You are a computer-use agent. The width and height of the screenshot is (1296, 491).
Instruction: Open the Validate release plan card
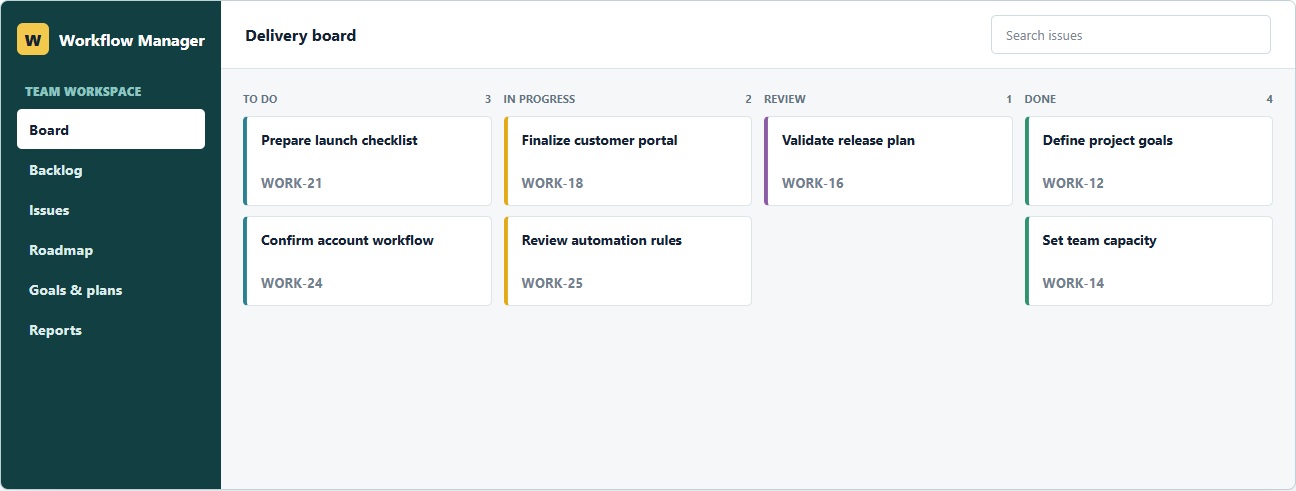point(888,161)
